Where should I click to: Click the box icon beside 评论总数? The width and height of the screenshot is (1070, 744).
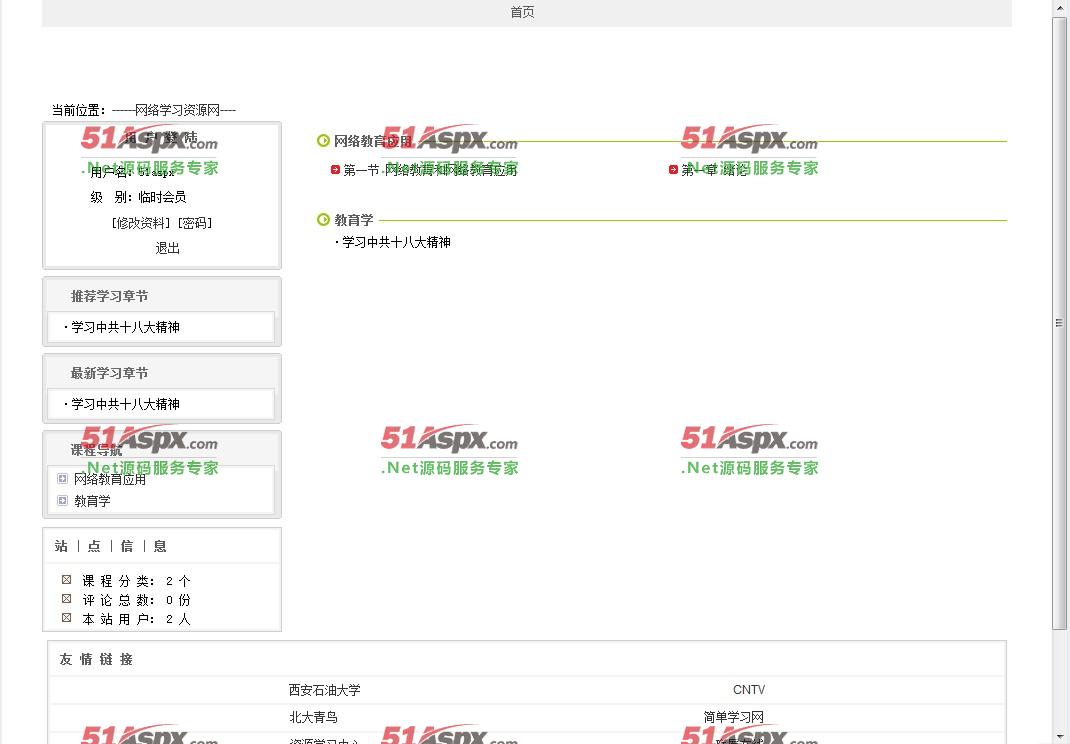click(66, 599)
